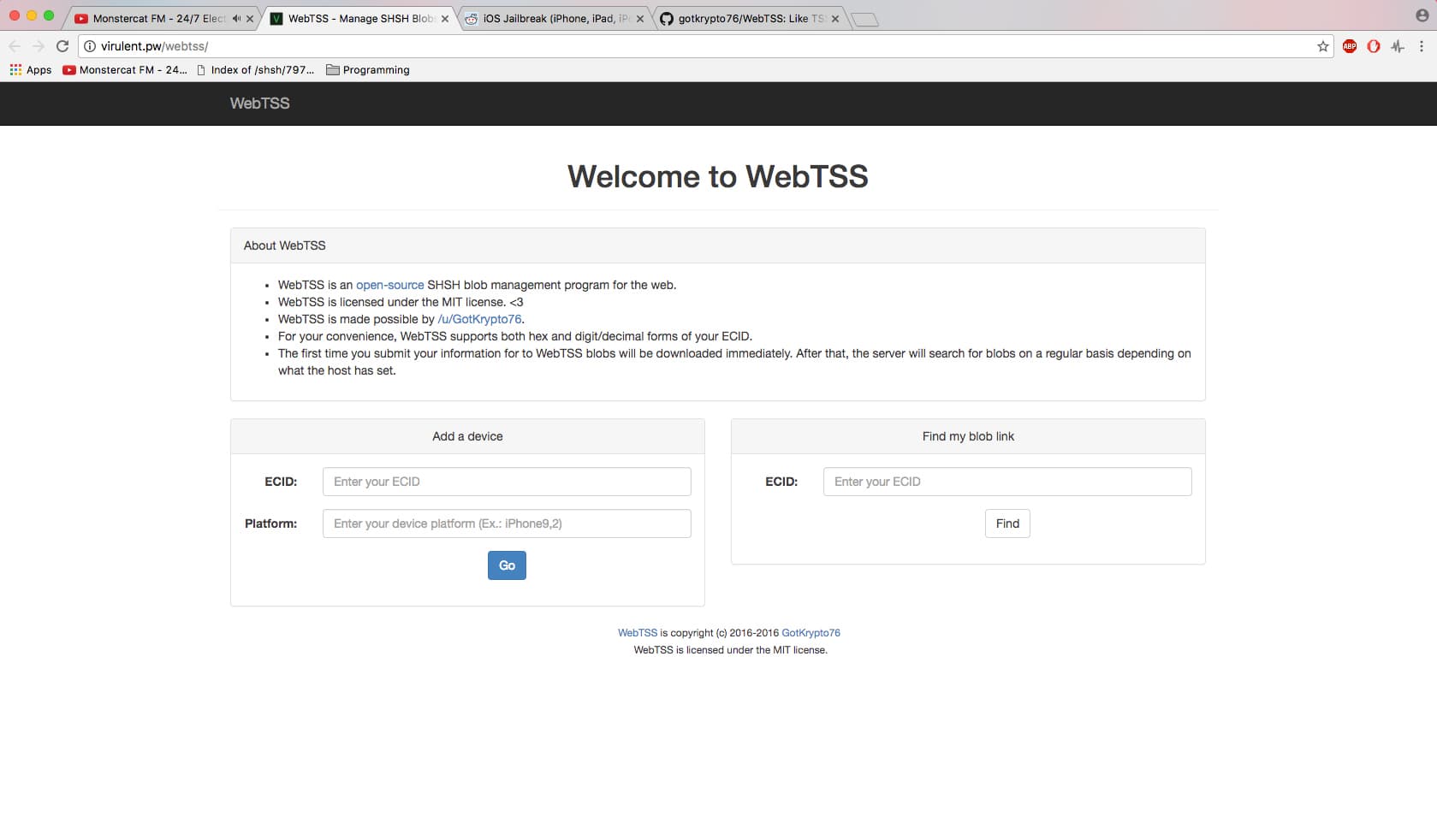Switch to the iOS Jailbreak tab
The width and height of the screenshot is (1437, 840).
point(552,17)
